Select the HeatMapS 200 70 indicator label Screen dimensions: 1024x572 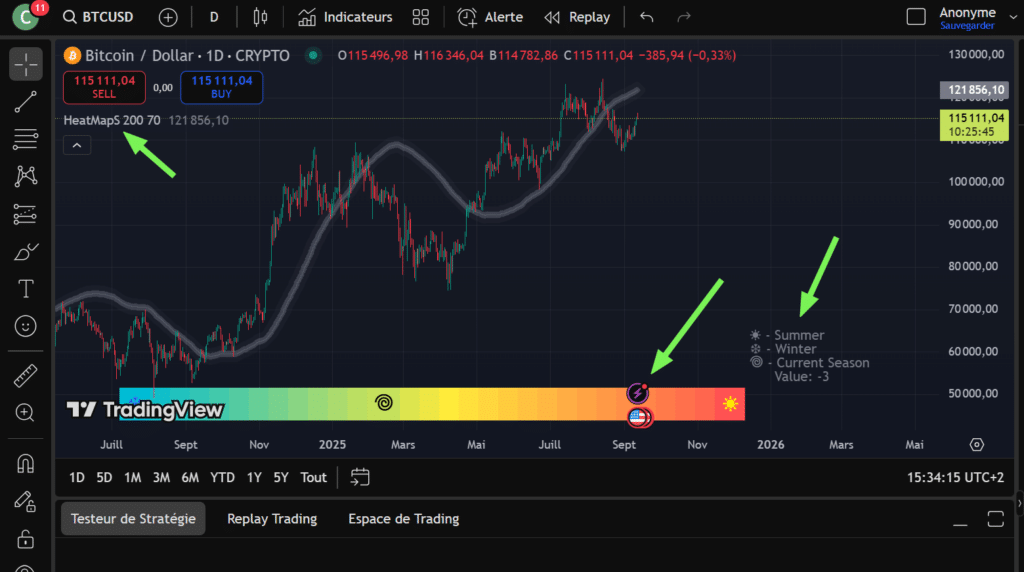click(x=112, y=120)
